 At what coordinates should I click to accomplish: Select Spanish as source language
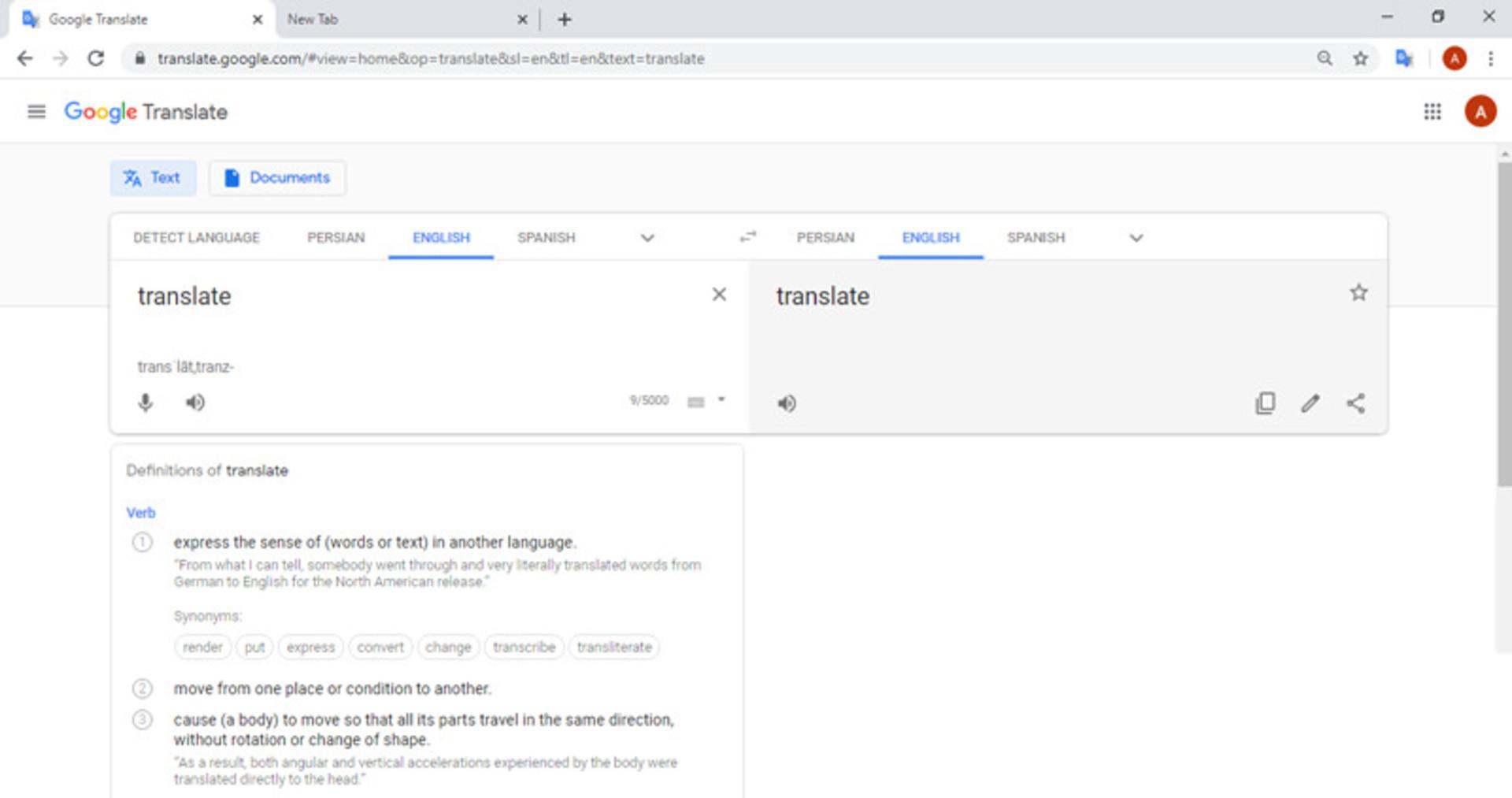[547, 238]
